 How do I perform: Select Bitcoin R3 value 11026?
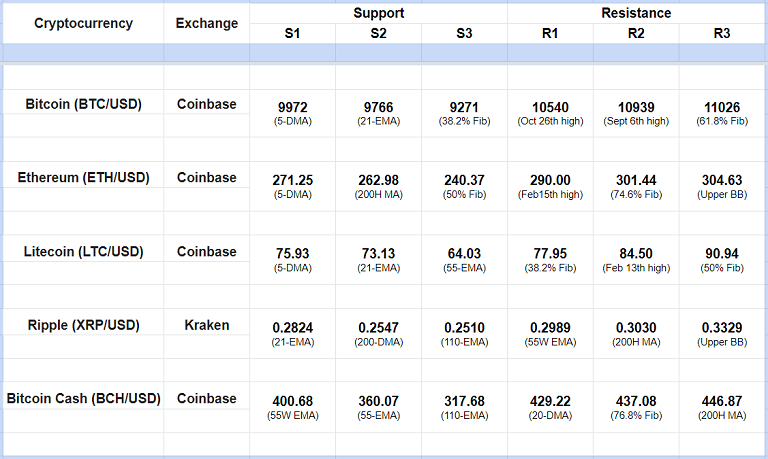tap(721, 106)
